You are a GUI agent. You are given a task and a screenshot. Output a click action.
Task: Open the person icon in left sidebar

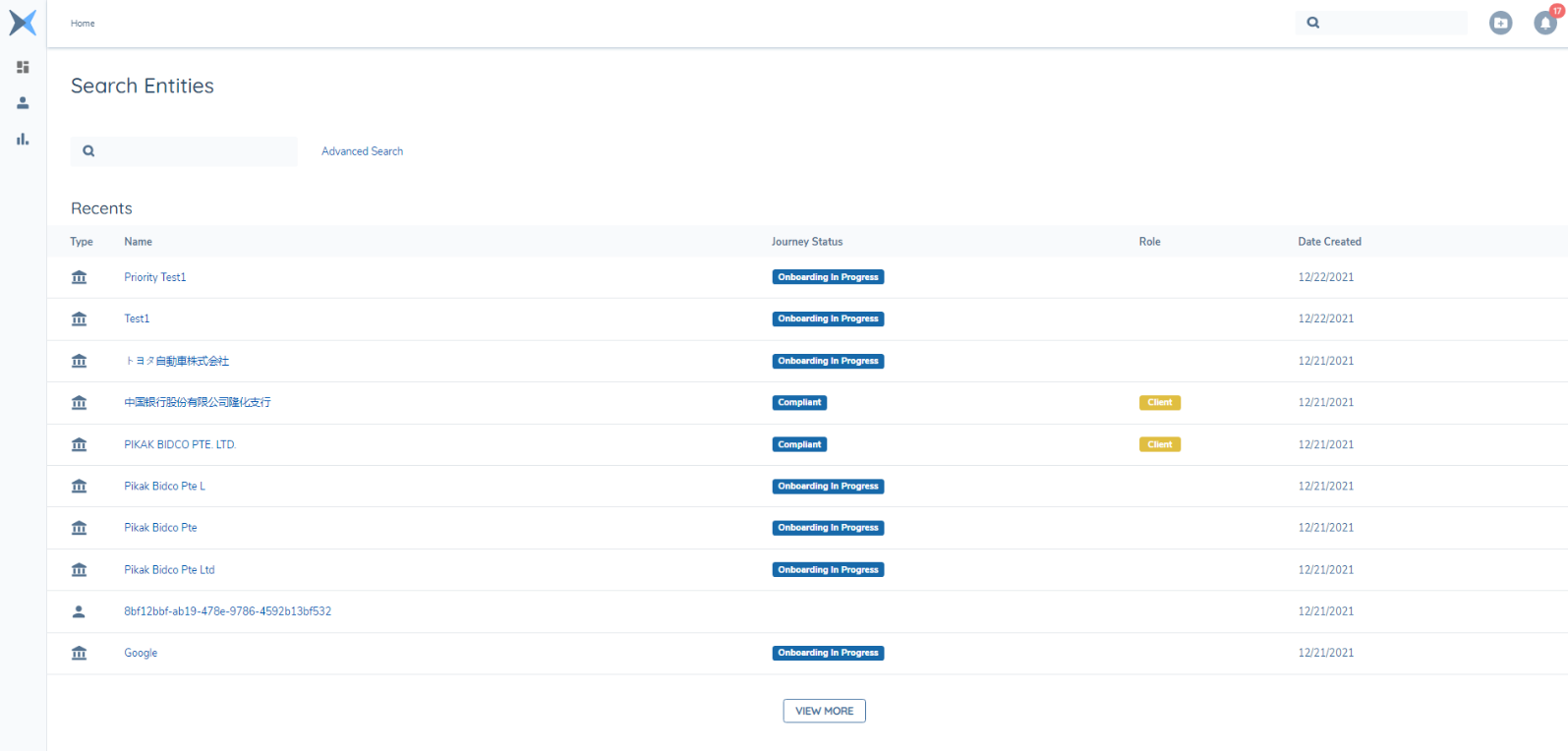23,103
